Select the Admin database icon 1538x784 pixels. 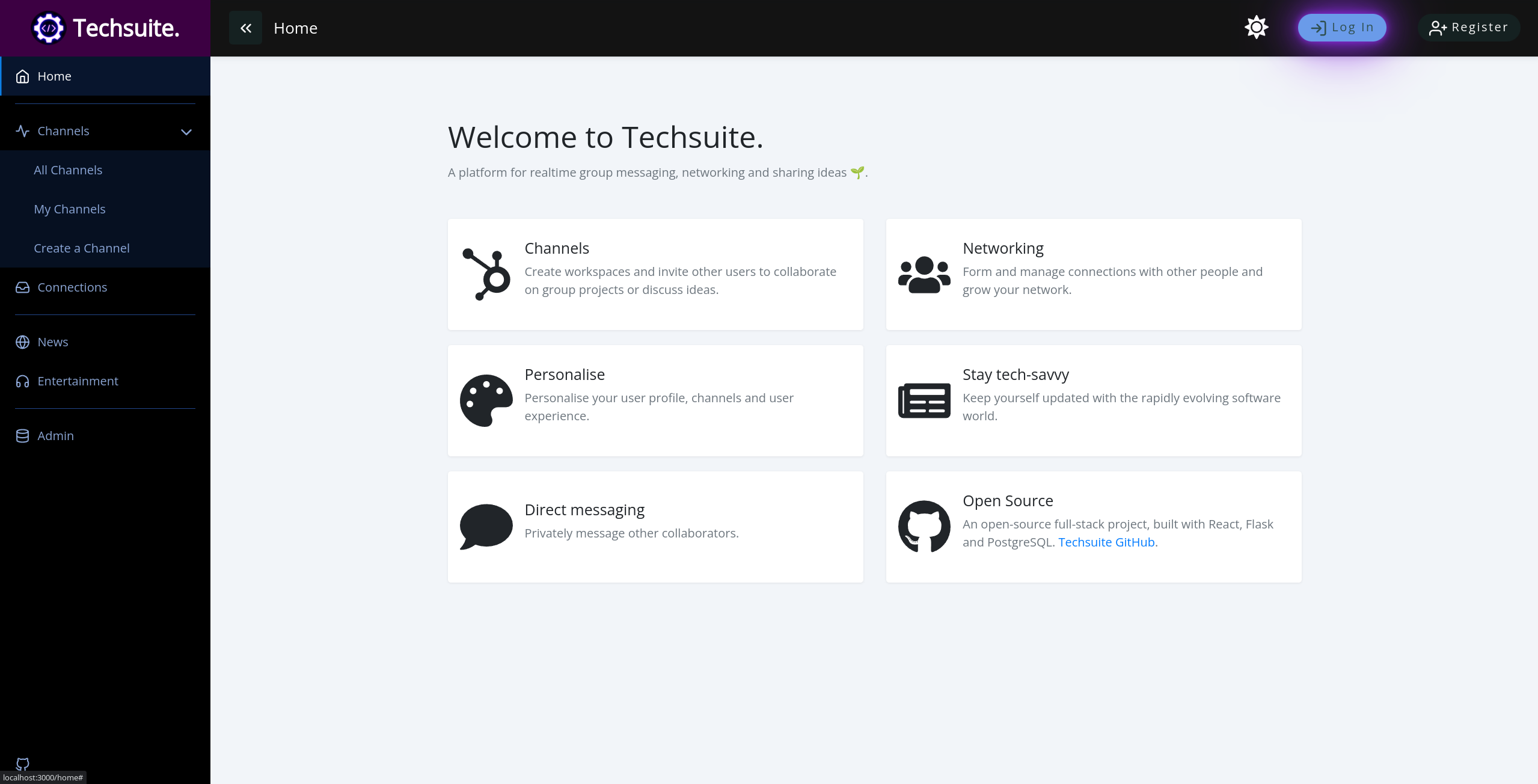coord(22,435)
